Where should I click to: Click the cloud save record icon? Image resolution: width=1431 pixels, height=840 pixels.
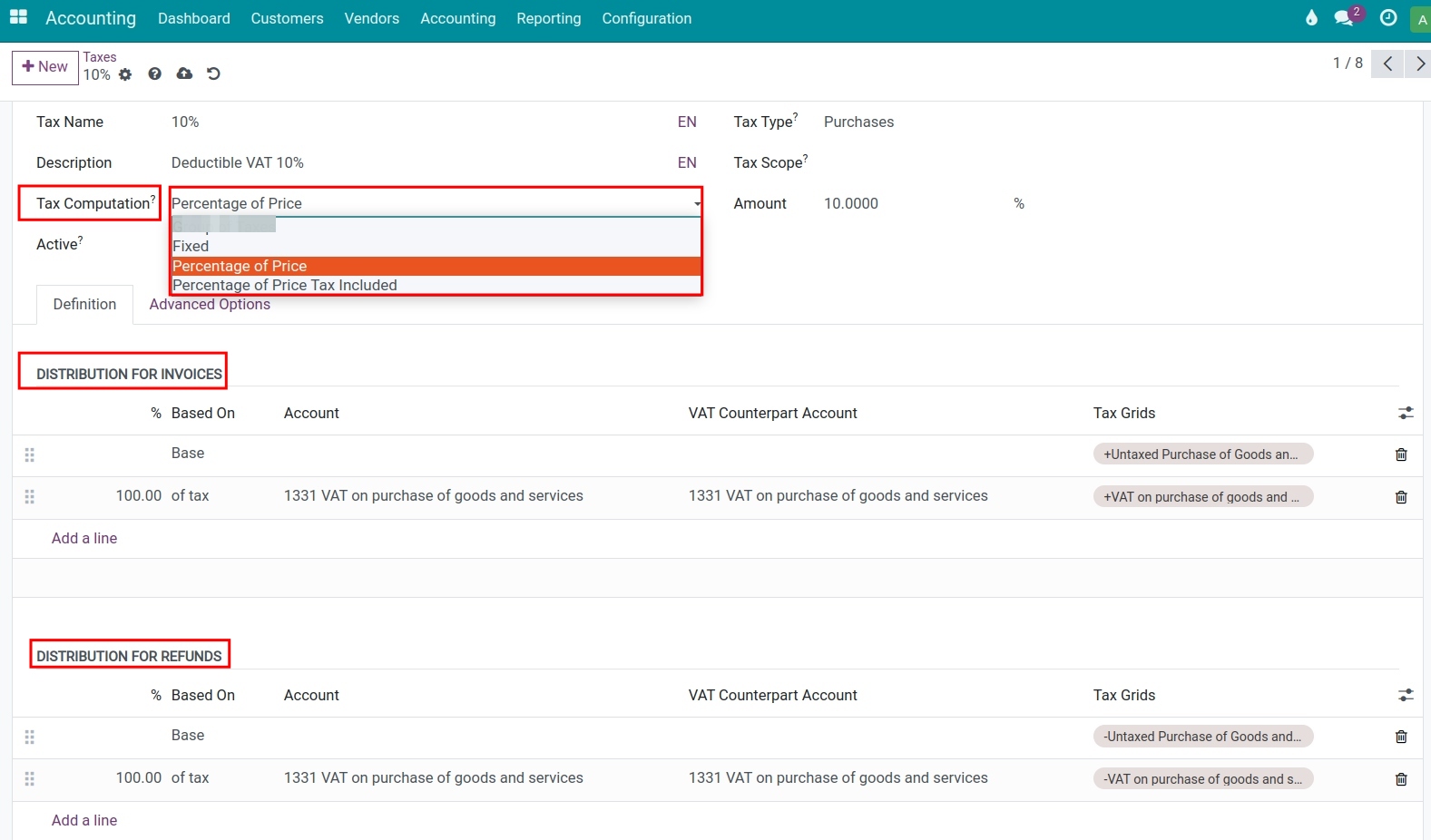point(184,73)
